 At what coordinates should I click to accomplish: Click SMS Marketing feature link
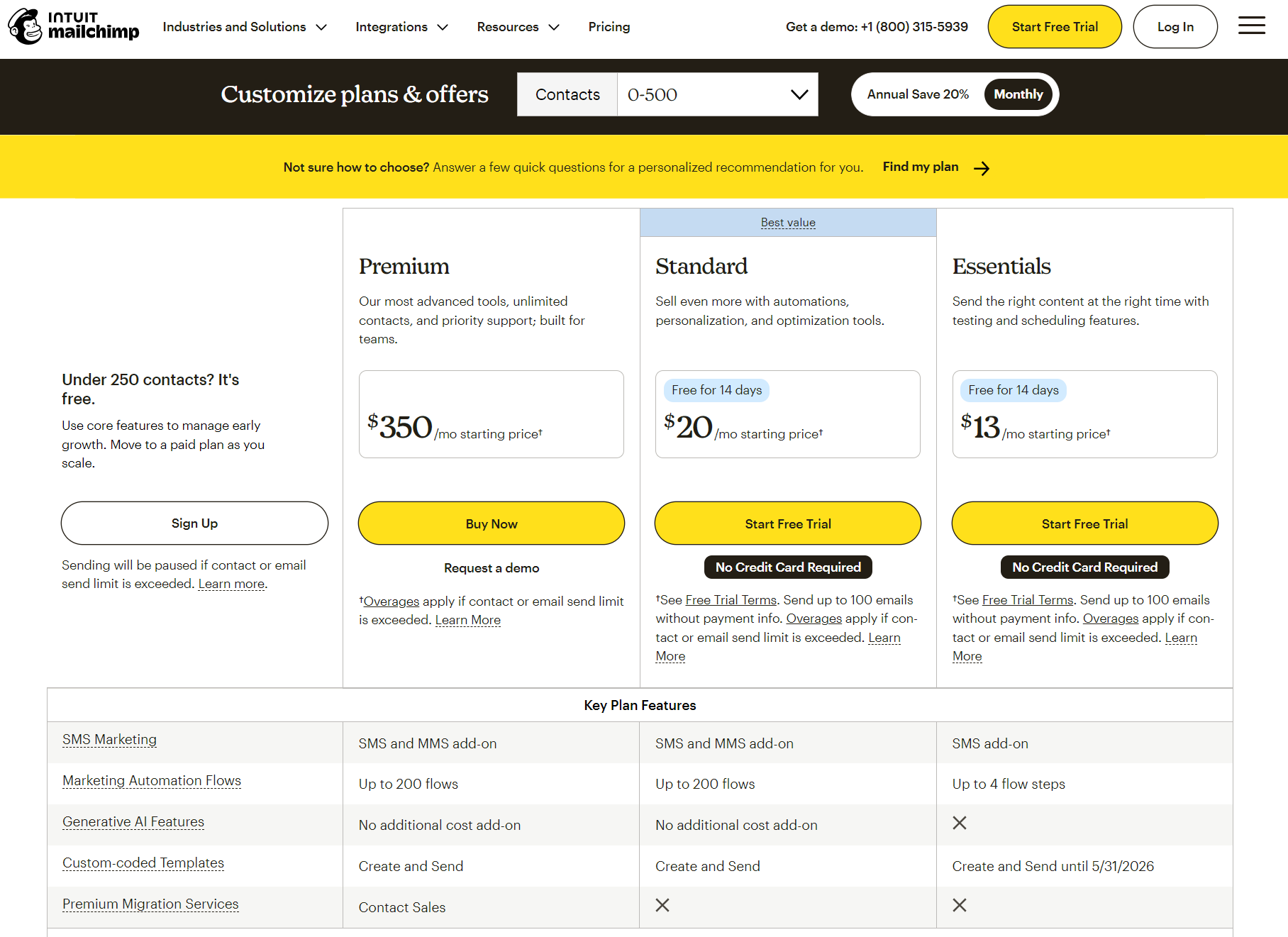pyautogui.click(x=110, y=740)
